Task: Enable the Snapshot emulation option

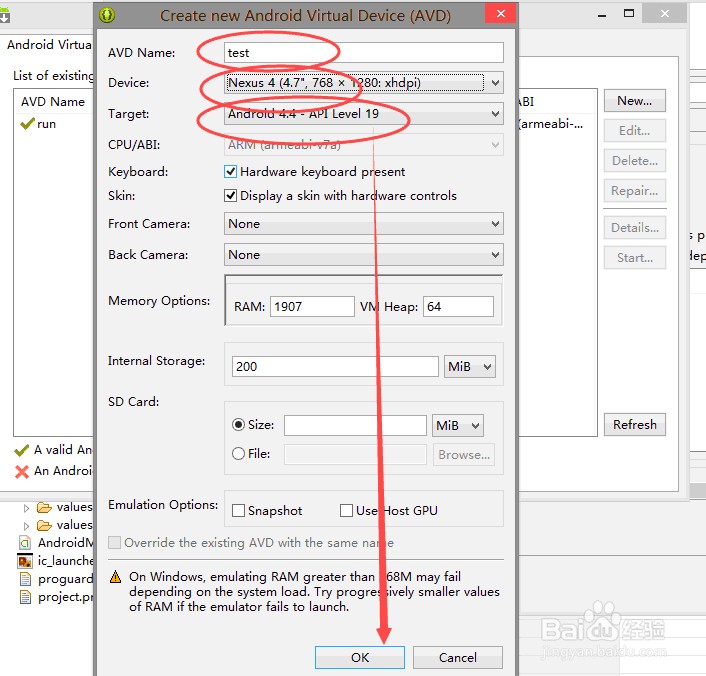Action: [238, 511]
